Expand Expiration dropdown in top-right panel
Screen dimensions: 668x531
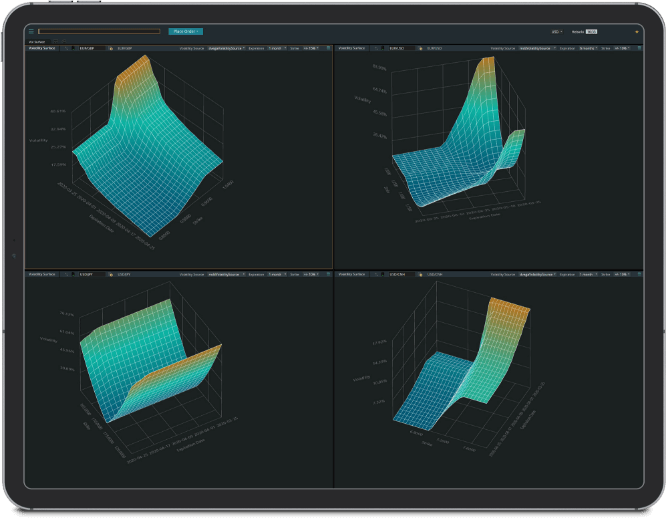586,47
